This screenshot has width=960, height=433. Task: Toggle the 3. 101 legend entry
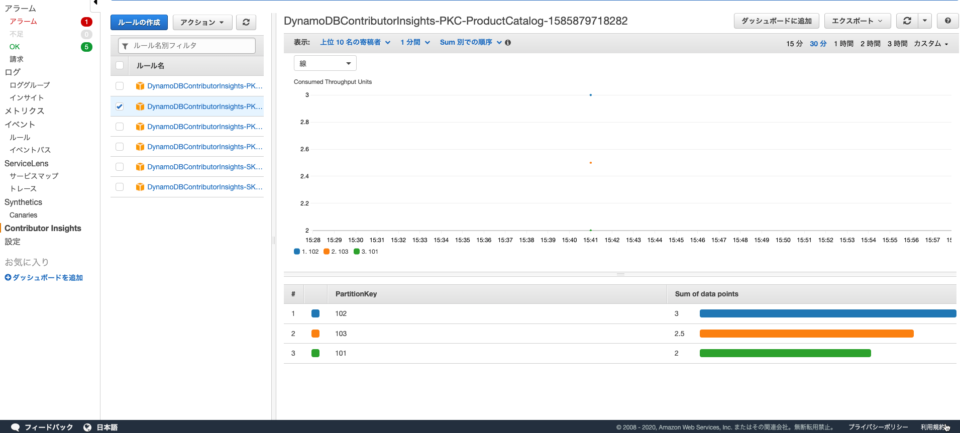click(x=366, y=251)
